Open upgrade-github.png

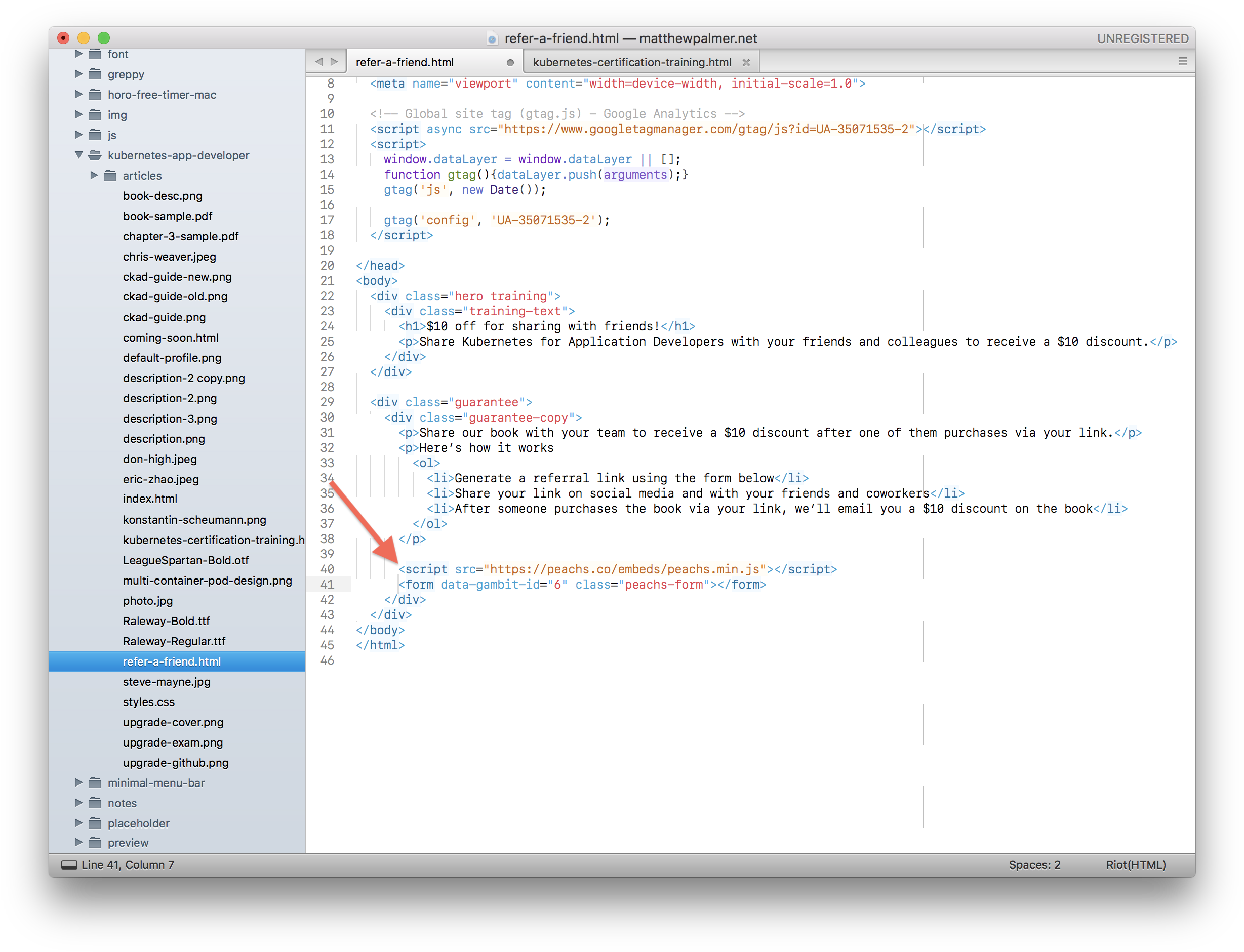pos(176,763)
